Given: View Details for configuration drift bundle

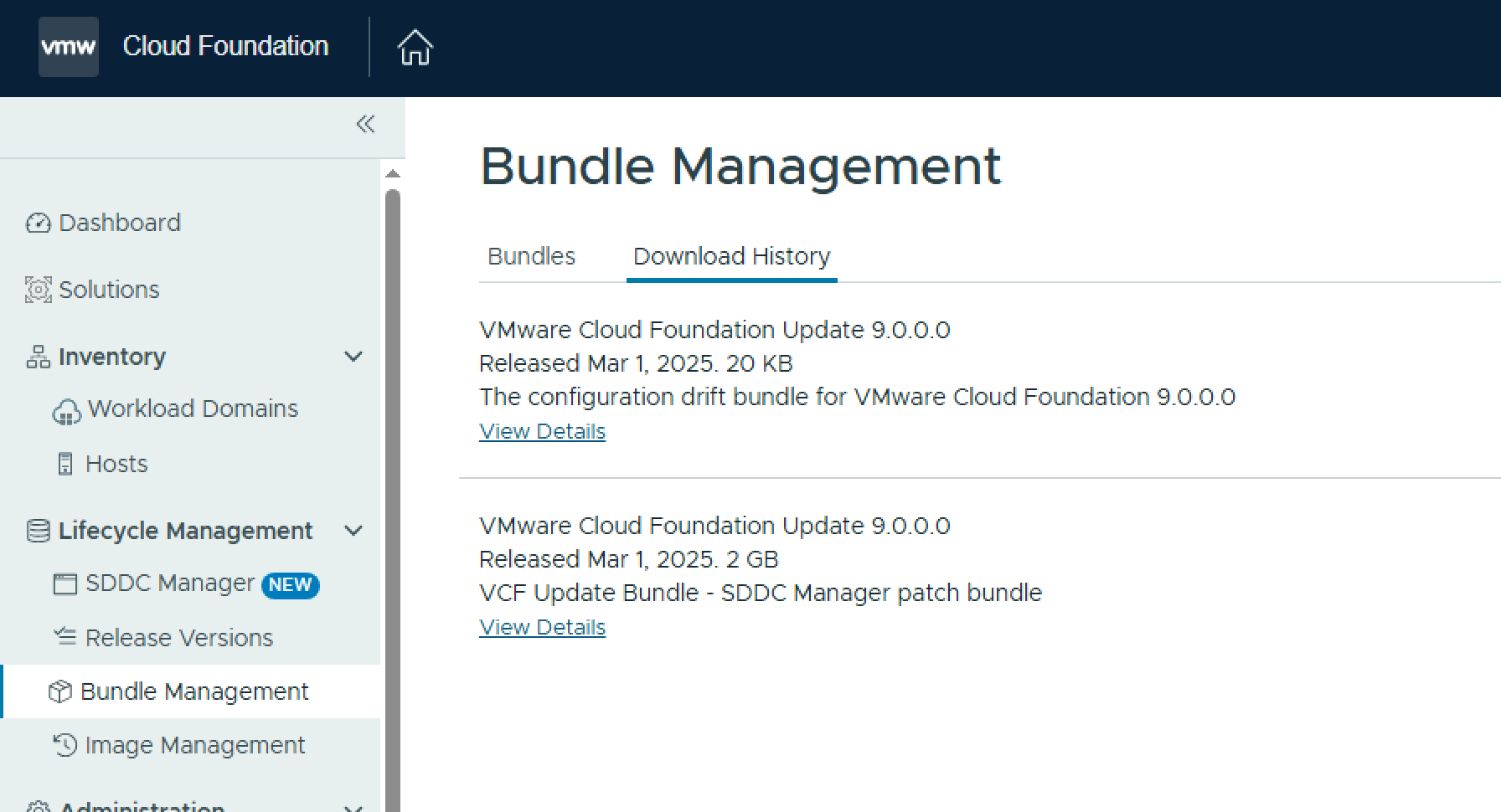Looking at the screenshot, I should click(x=542, y=431).
